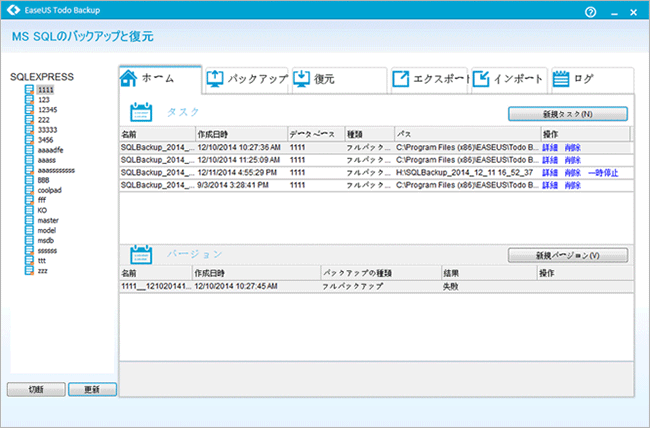This screenshot has height=428, width=650.
Task: Select the 1111__121020141... version row
Action: point(376,287)
